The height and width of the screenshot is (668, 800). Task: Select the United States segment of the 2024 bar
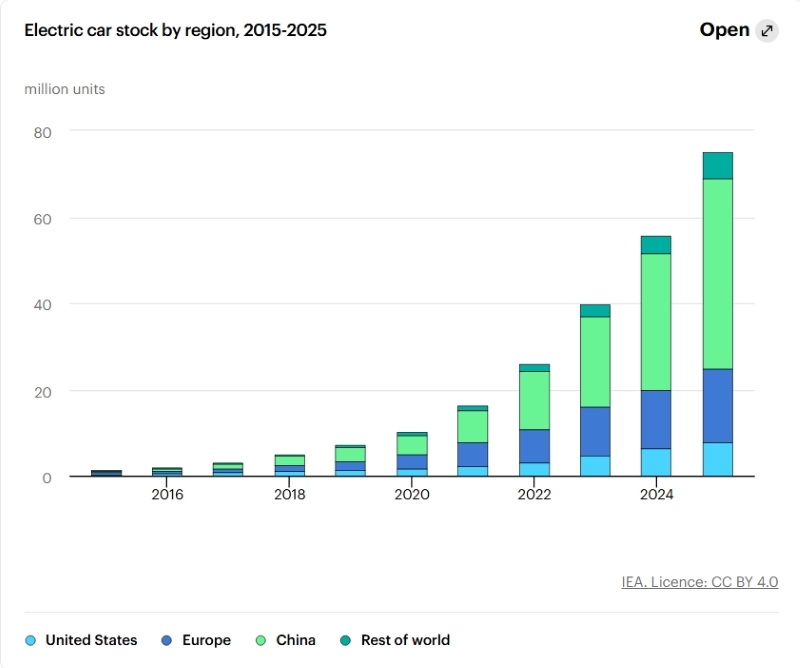[656, 462]
